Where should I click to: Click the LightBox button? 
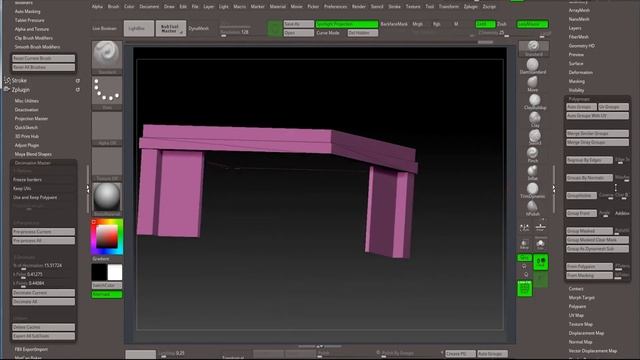[x=139, y=28]
